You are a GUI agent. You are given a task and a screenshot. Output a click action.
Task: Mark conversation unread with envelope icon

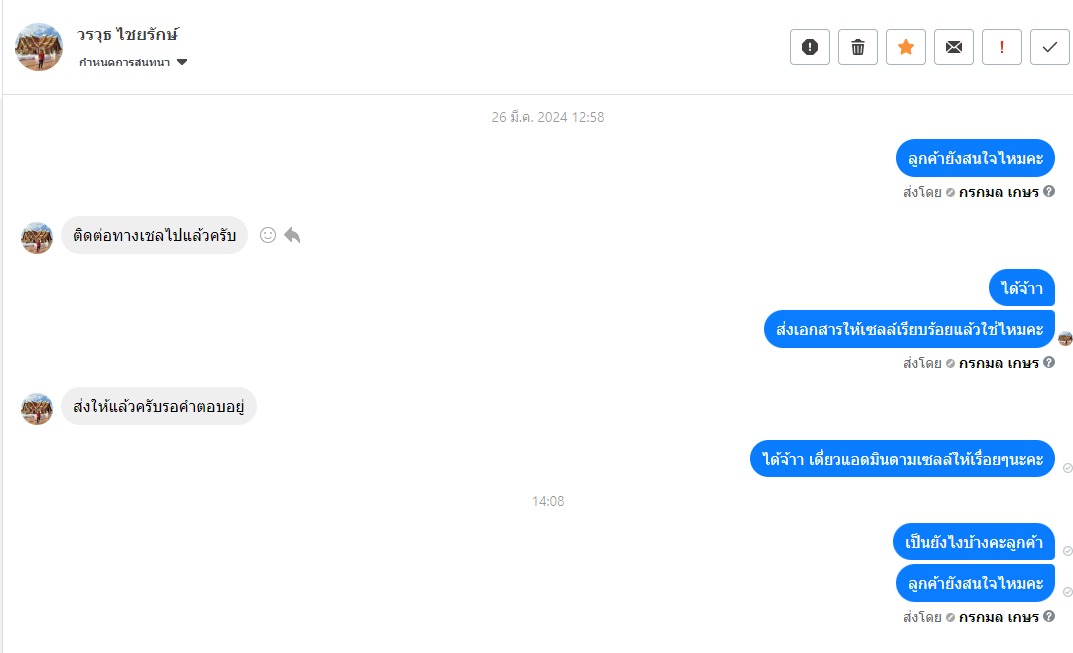click(953, 47)
